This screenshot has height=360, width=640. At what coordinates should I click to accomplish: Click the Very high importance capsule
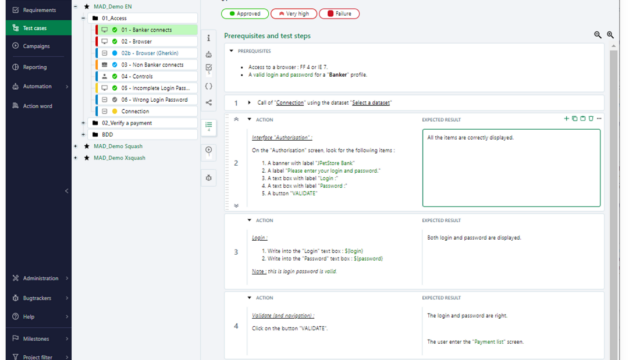point(293,13)
